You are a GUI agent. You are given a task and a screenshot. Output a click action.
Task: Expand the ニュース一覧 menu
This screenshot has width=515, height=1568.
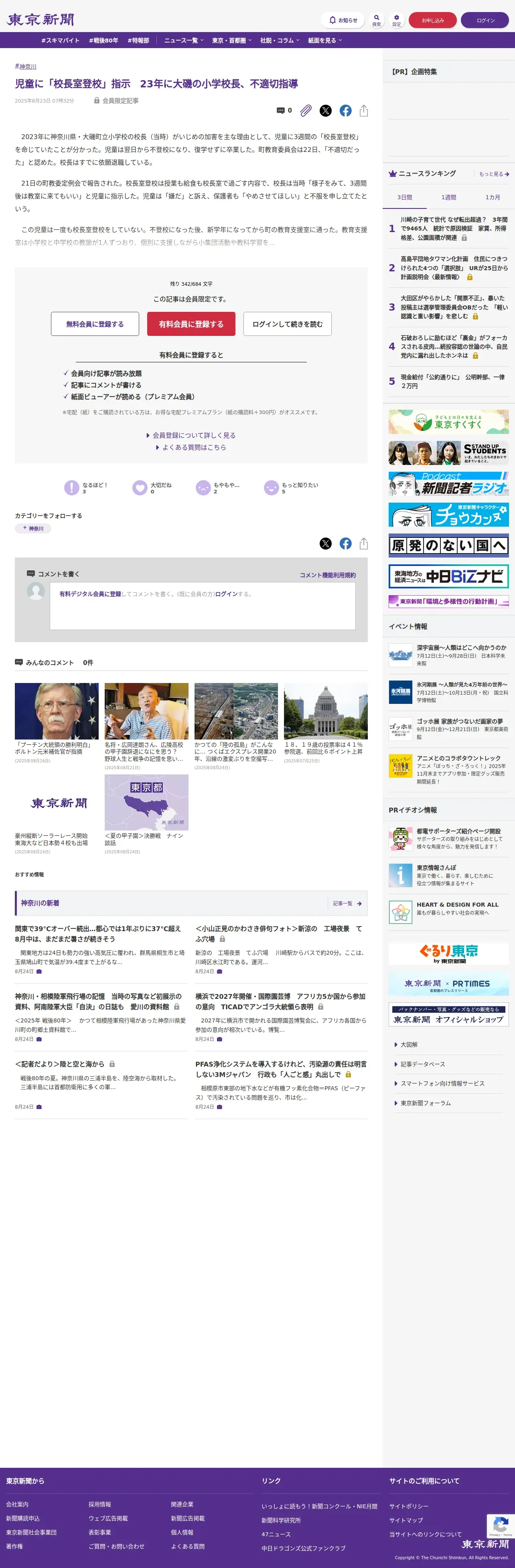(183, 40)
